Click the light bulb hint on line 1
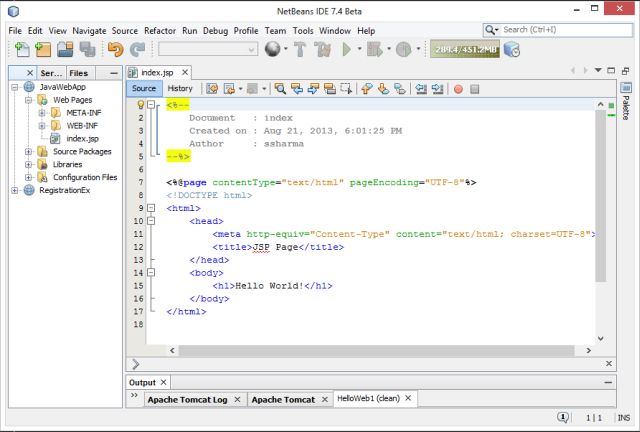This screenshot has width=640, height=432. tap(140, 105)
